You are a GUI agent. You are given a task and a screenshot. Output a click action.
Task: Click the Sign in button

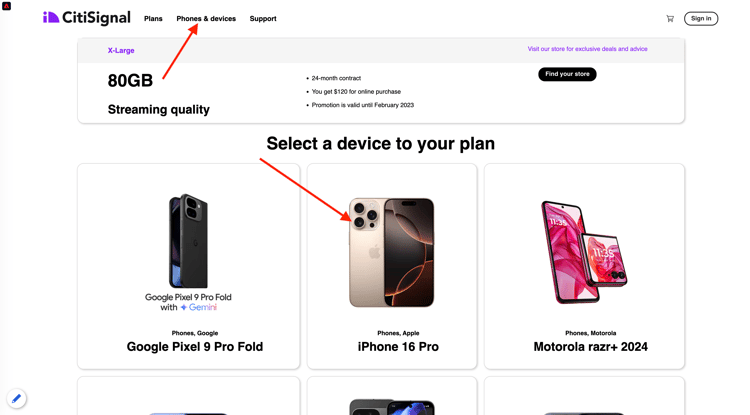click(x=701, y=19)
